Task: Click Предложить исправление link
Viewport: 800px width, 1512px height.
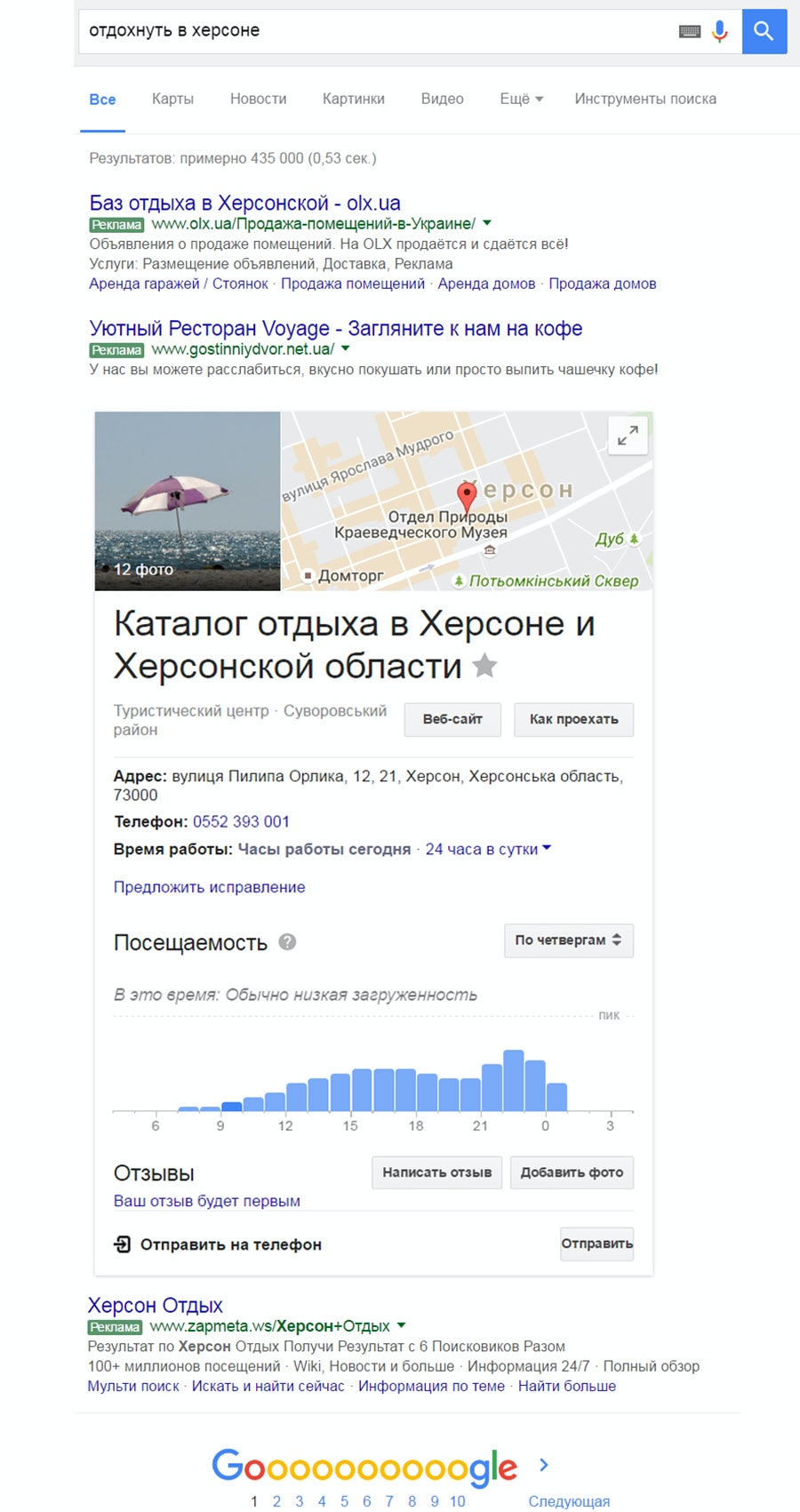Action: click(209, 887)
